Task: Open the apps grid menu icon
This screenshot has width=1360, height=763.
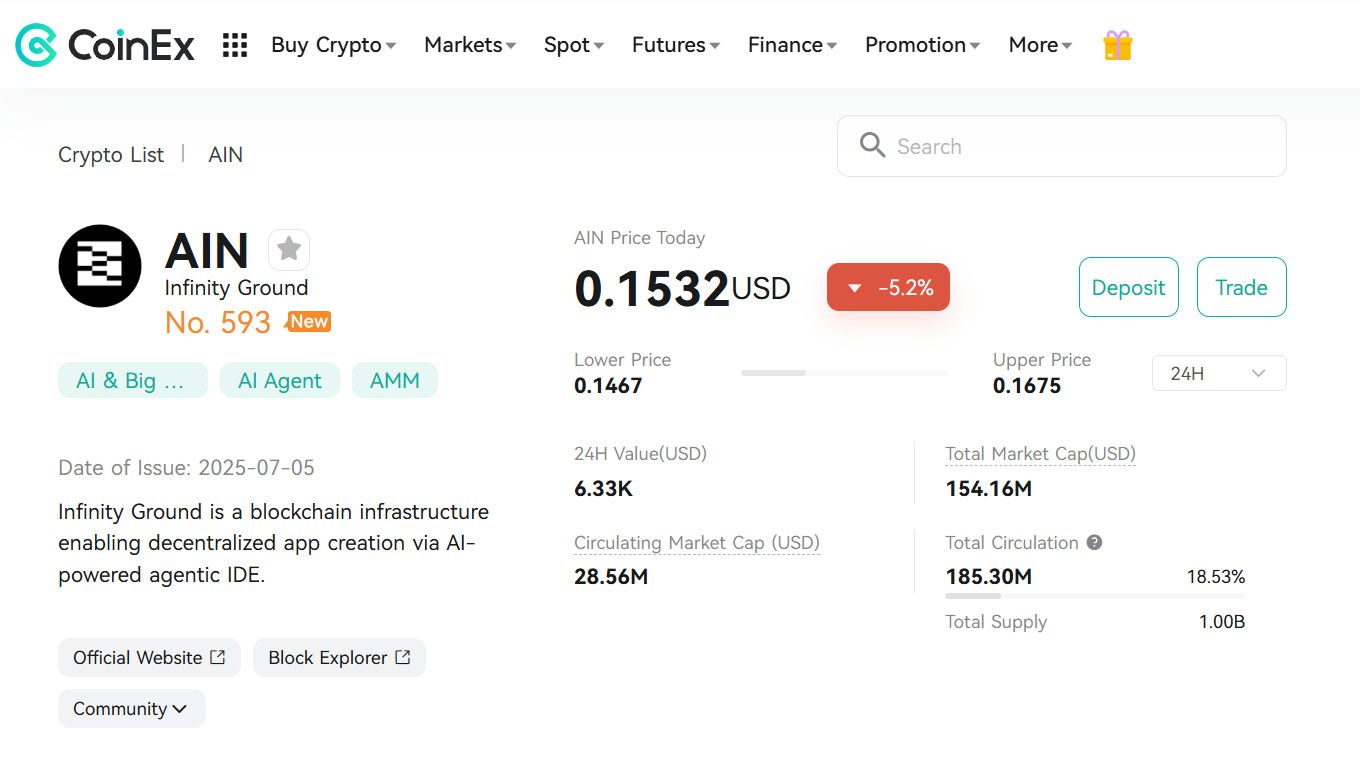Action: [235, 45]
